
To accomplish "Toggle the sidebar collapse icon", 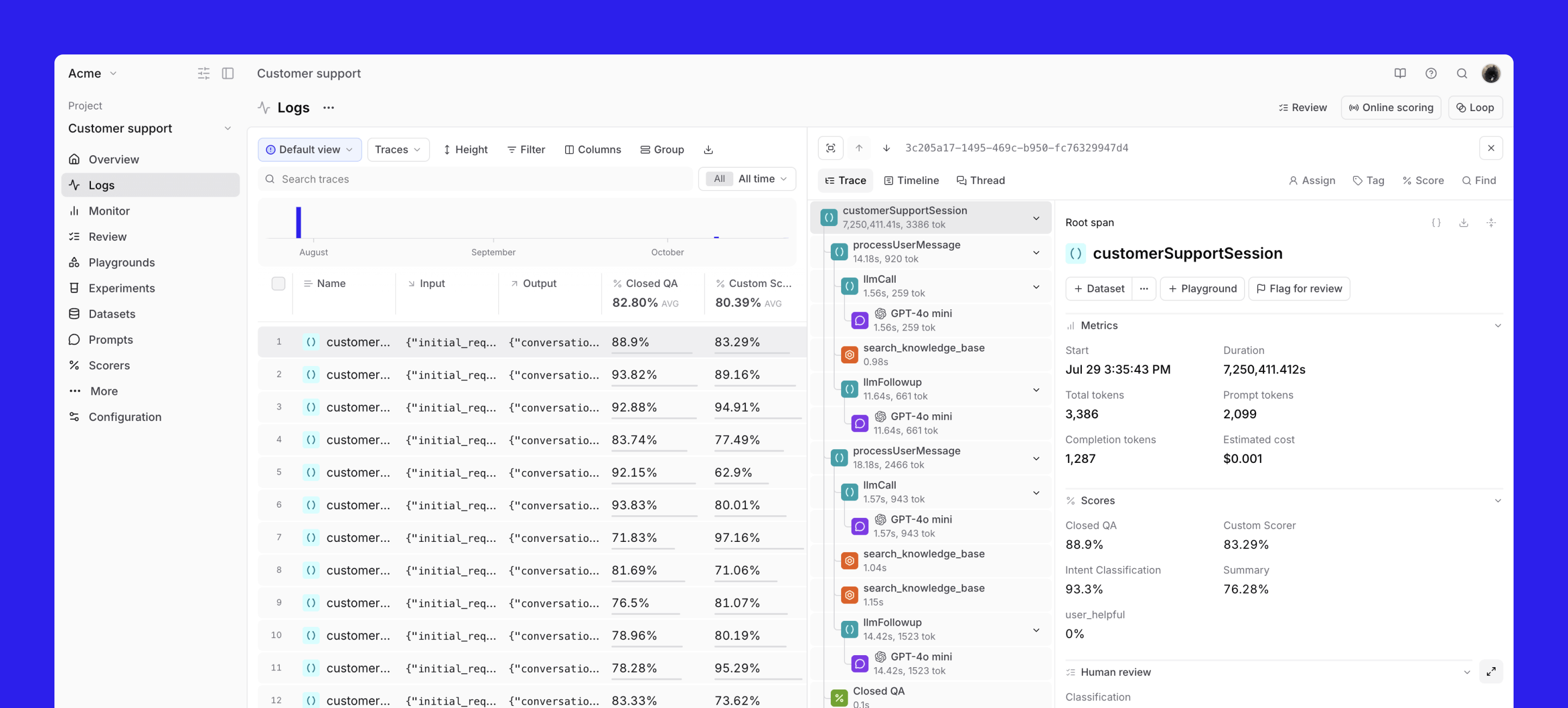I will tap(228, 74).
